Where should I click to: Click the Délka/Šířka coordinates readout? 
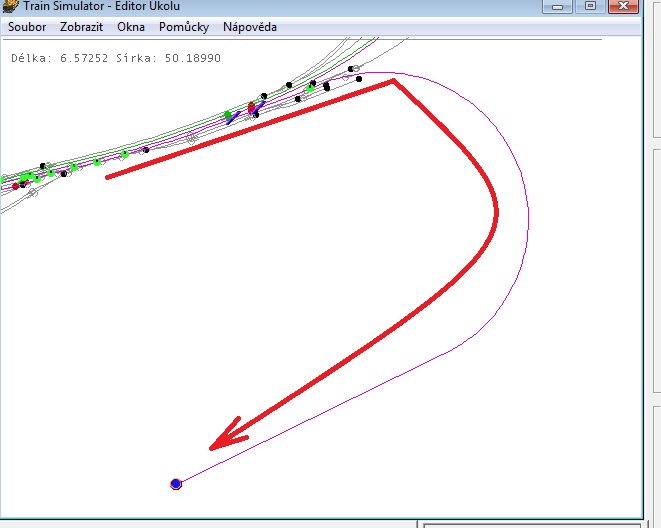(116, 58)
